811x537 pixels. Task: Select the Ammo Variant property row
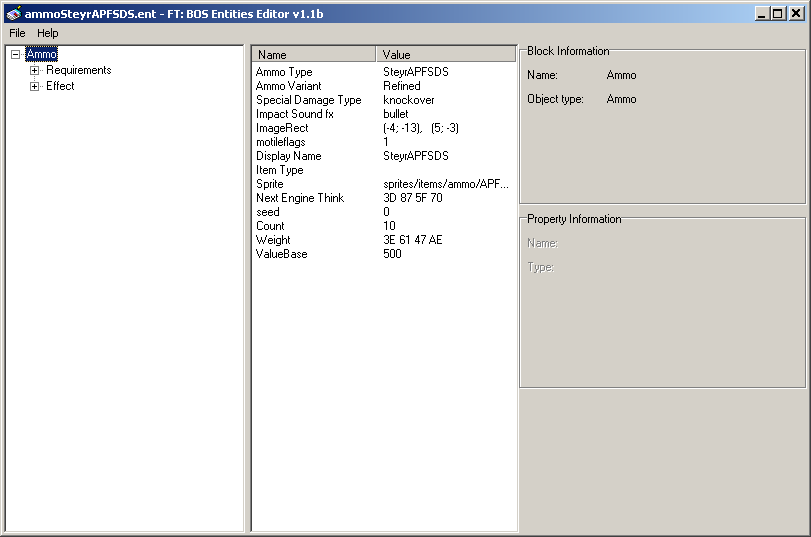384,86
